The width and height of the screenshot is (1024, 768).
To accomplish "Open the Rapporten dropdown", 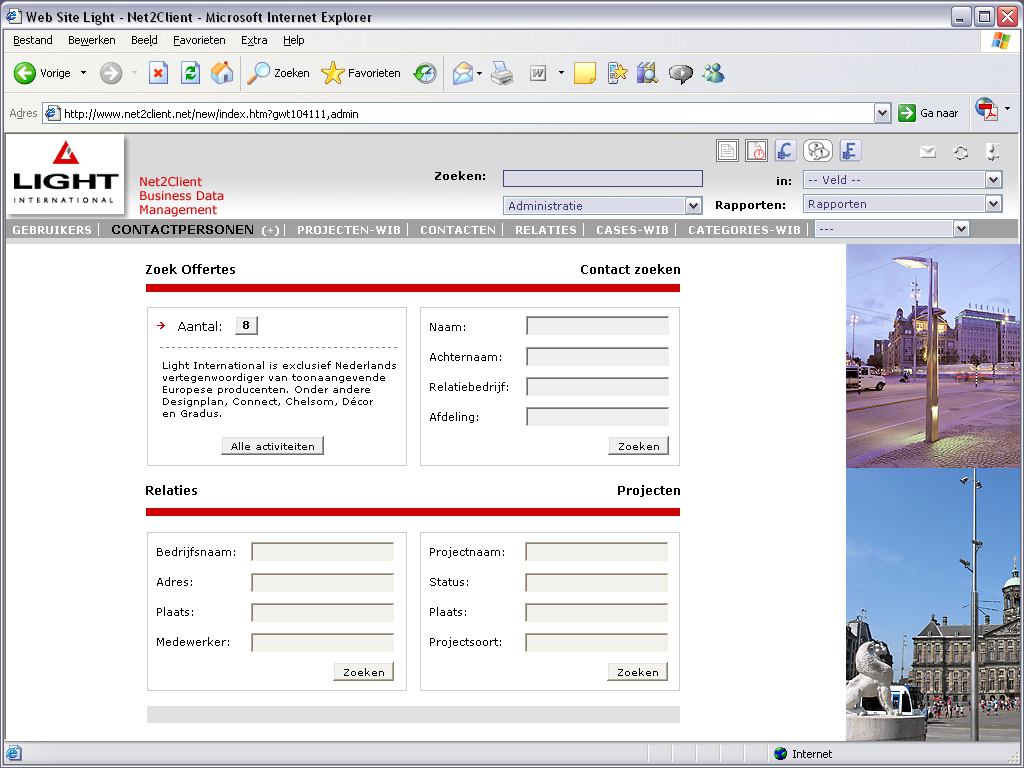I will (903, 204).
